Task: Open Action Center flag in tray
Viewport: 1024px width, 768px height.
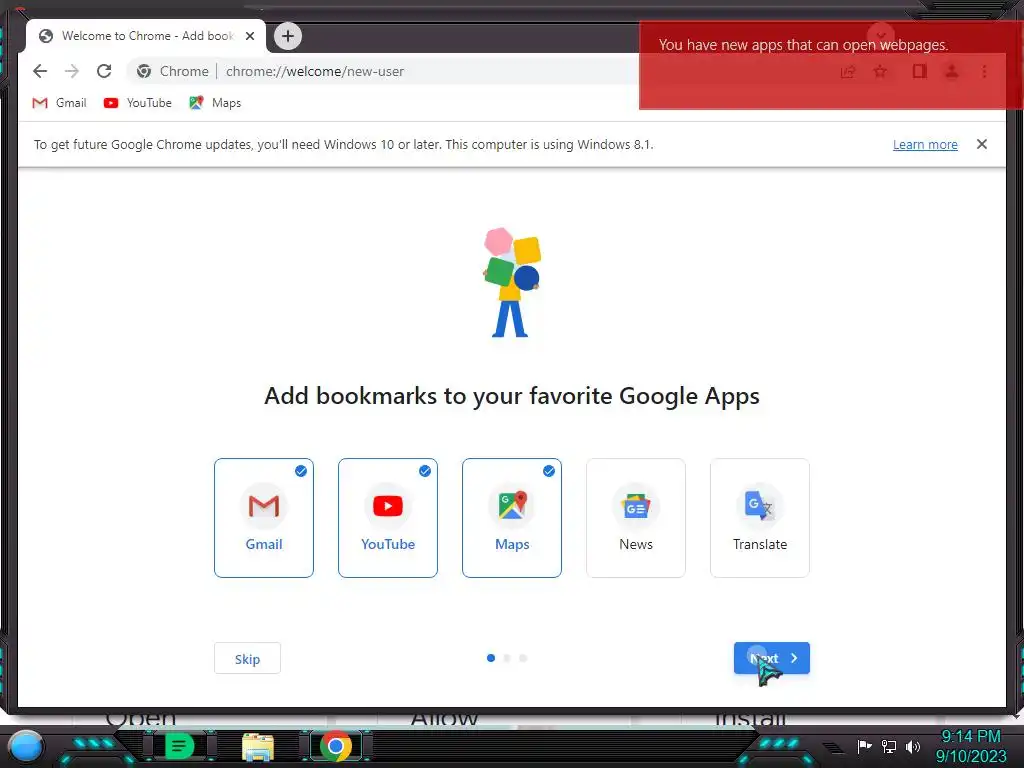Action: (864, 746)
